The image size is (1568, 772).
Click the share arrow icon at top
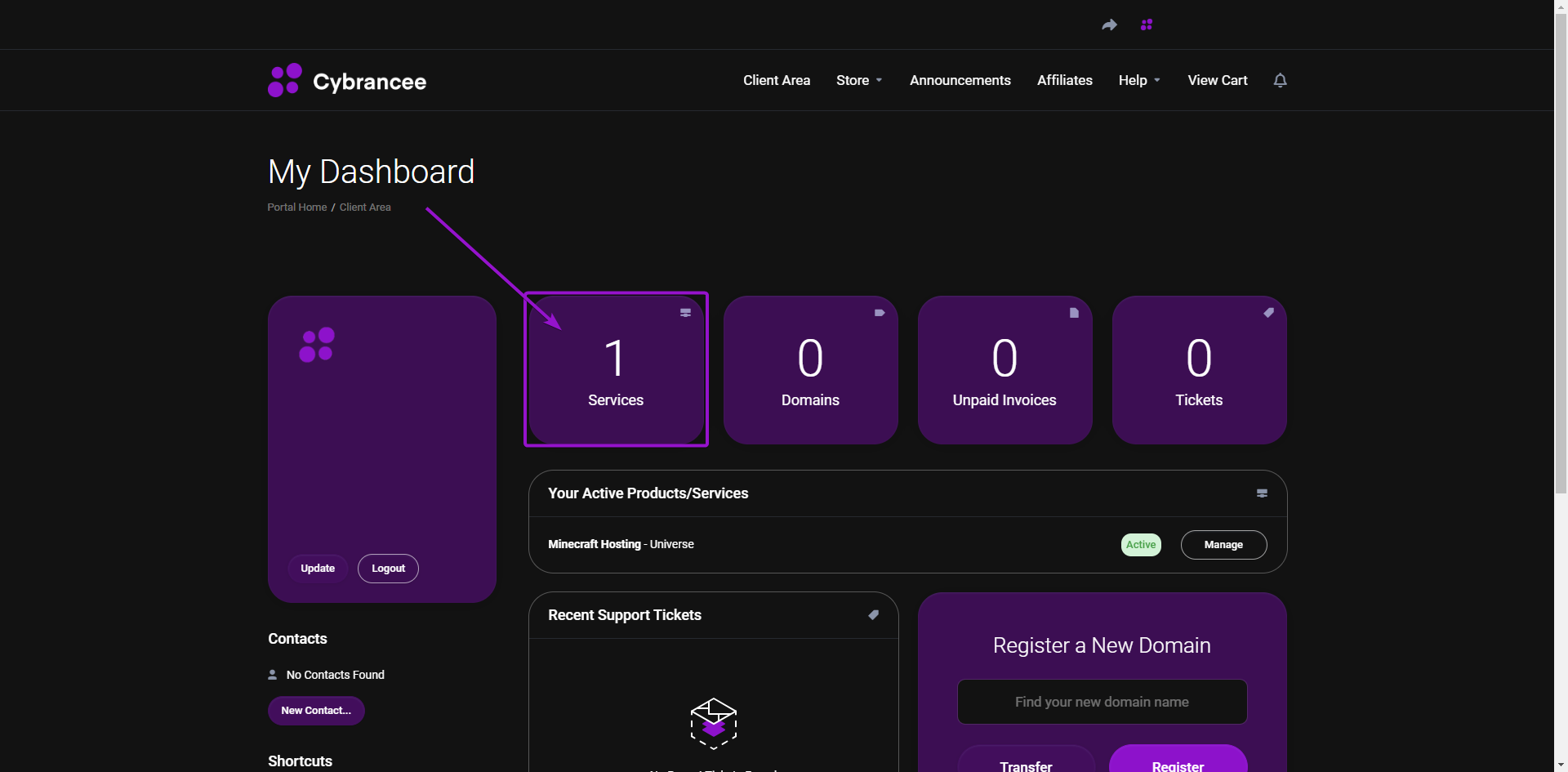click(1109, 25)
